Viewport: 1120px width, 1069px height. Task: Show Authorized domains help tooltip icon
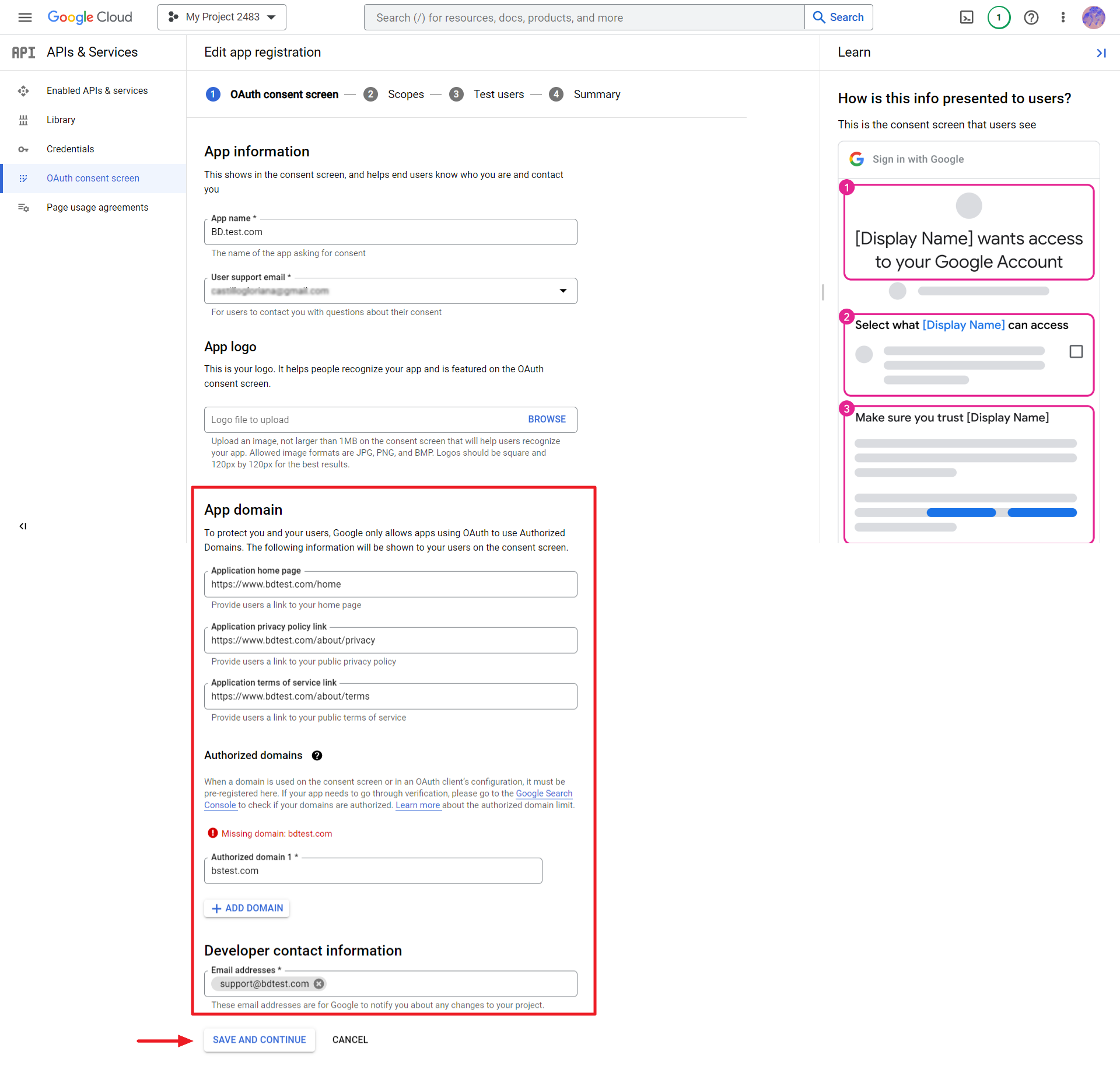[317, 756]
